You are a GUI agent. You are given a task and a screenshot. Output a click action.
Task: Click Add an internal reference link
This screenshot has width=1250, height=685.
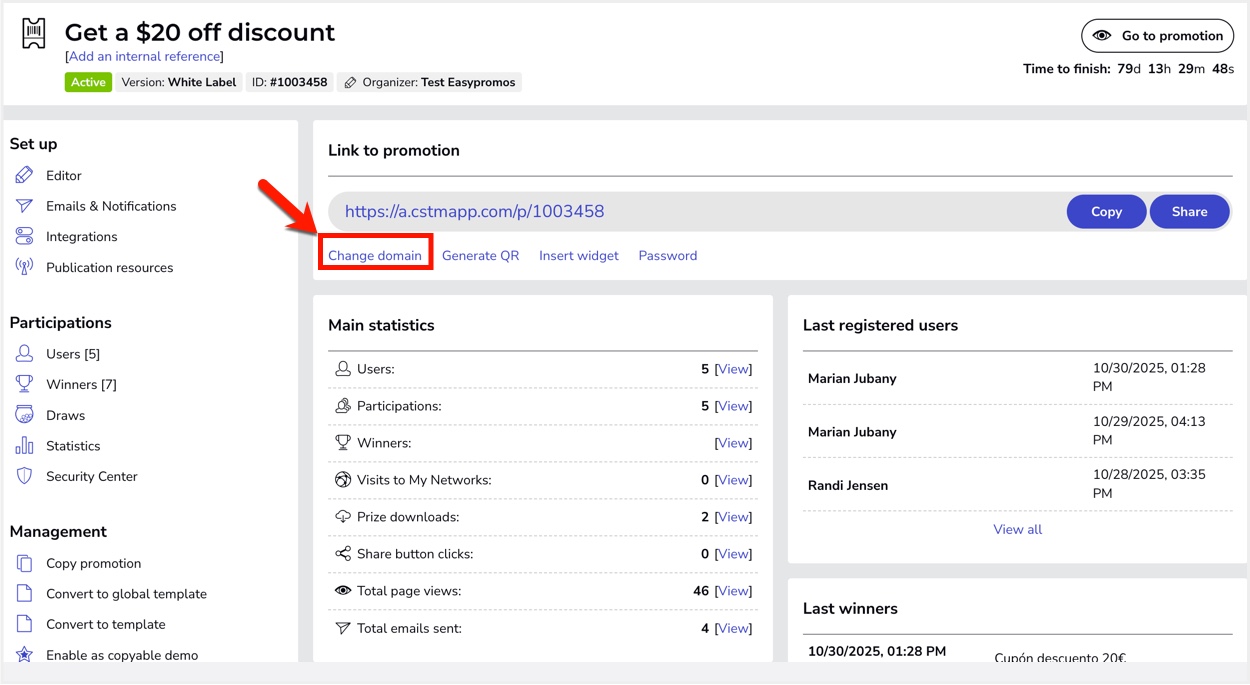[x=144, y=57]
